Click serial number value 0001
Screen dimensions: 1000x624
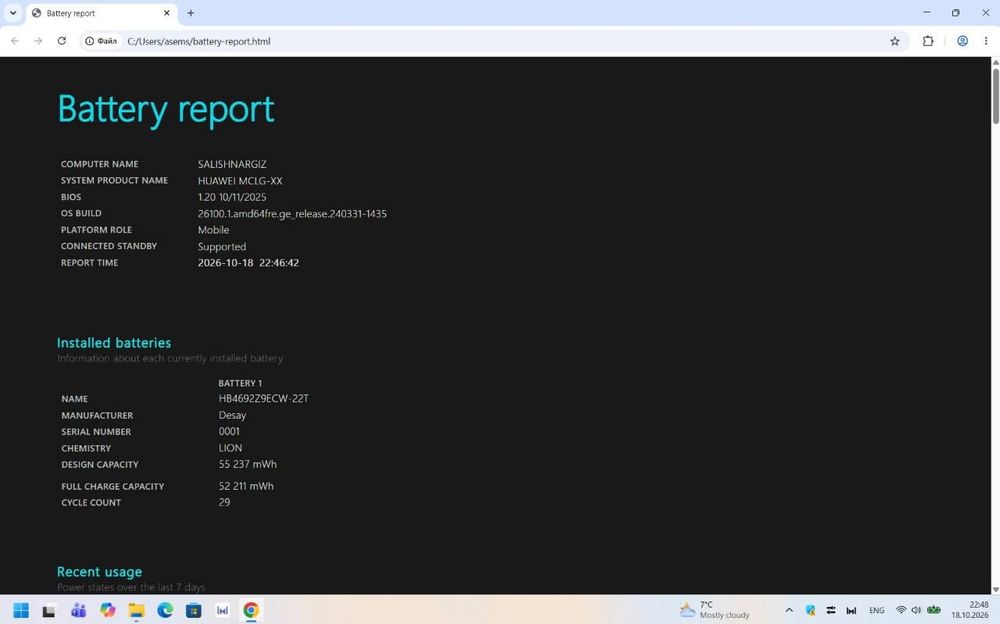click(x=229, y=431)
